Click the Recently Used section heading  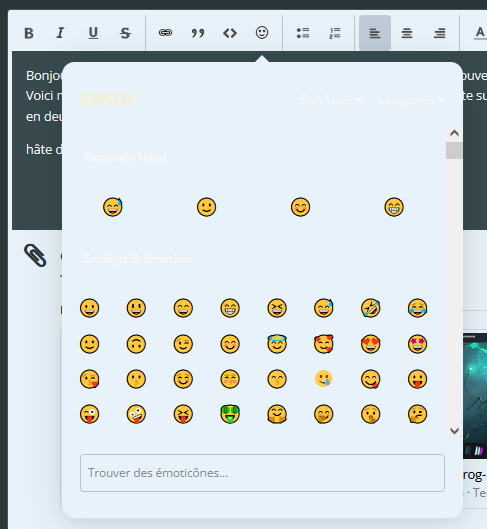point(125,157)
